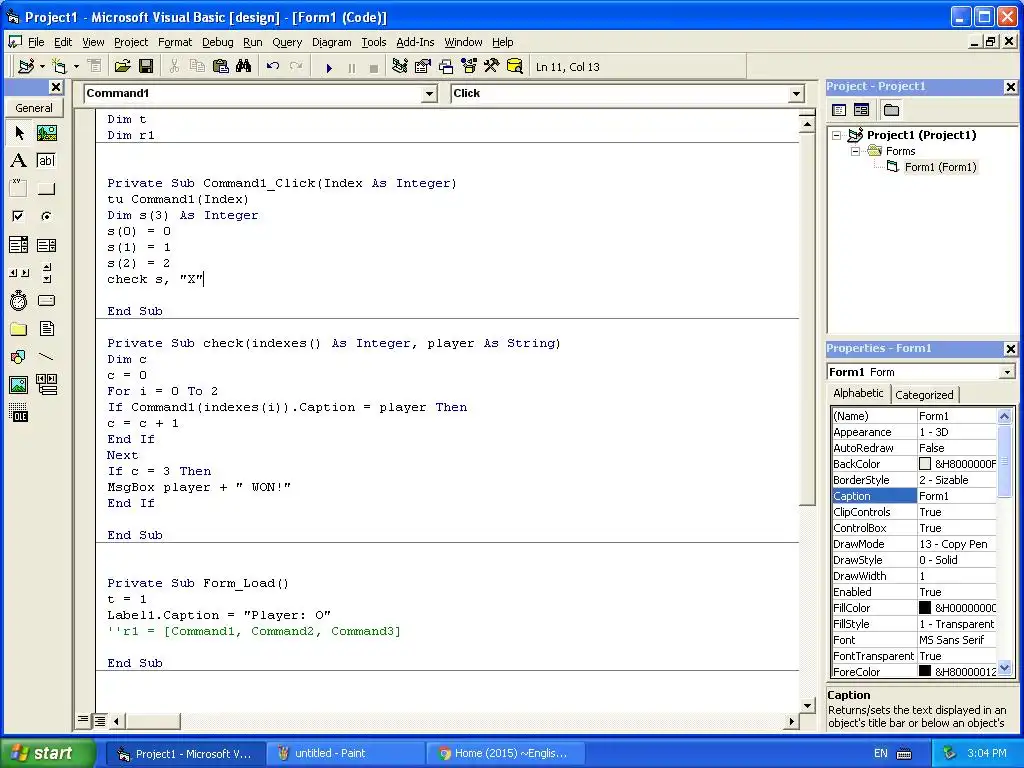This screenshot has width=1024, height=768.
Task: Select the Timer control tool
Action: 19,301
